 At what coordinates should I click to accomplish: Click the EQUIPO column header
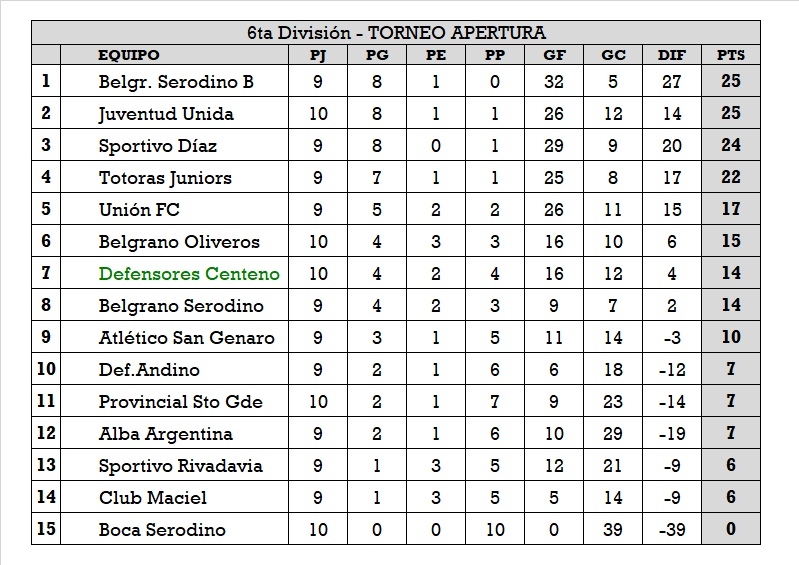pyautogui.click(x=128, y=55)
